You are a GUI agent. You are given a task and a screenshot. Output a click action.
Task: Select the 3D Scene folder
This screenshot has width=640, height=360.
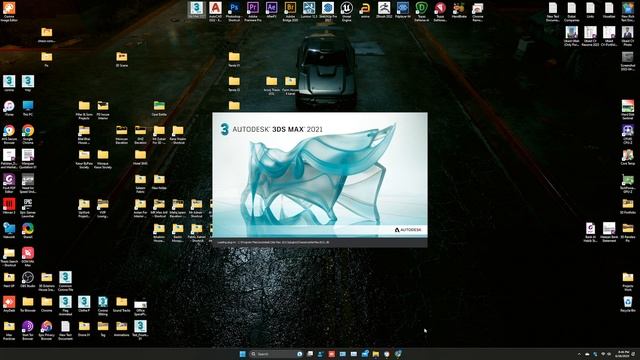click(122, 59)
